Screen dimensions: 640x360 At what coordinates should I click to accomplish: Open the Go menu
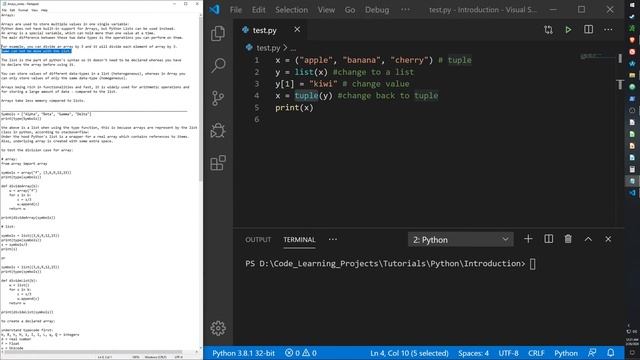click(350, 9)
